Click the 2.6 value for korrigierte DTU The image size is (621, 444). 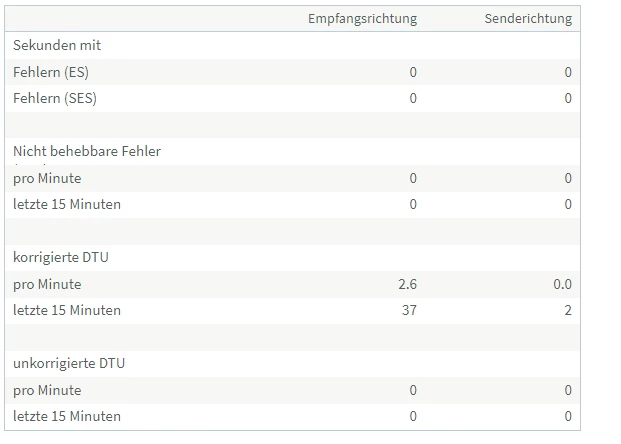tap(407, 284)
